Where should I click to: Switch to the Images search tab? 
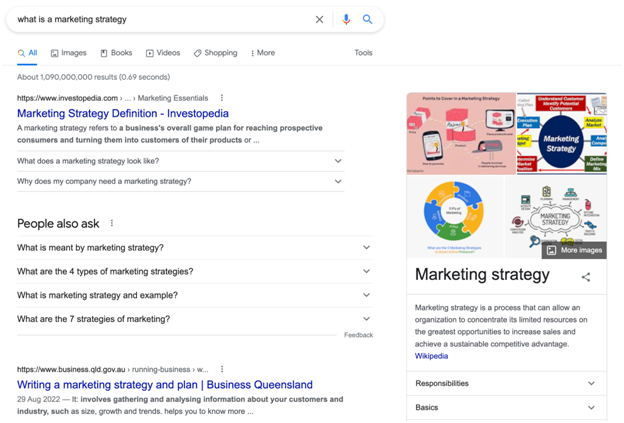pyautogui.click(x=68, y=53)
